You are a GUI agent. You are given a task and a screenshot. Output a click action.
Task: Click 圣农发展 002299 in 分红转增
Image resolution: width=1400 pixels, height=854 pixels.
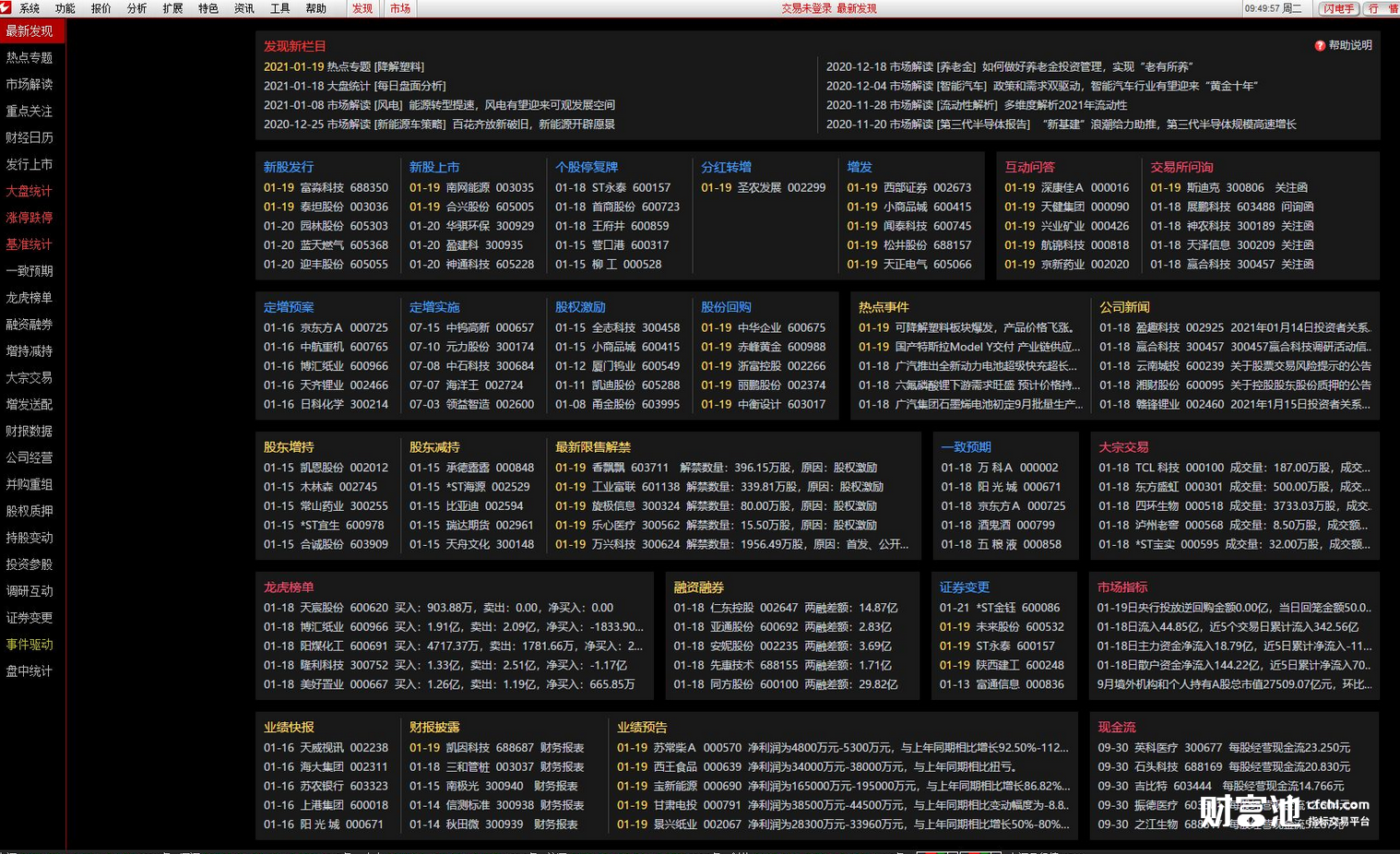(764, 187)
